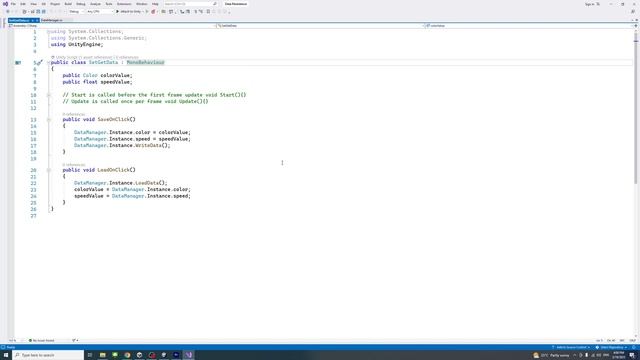This screenshot has height=360, width=640.
Task: Collapse the SaveOnClick method
Action: click(x=48, y=120)
